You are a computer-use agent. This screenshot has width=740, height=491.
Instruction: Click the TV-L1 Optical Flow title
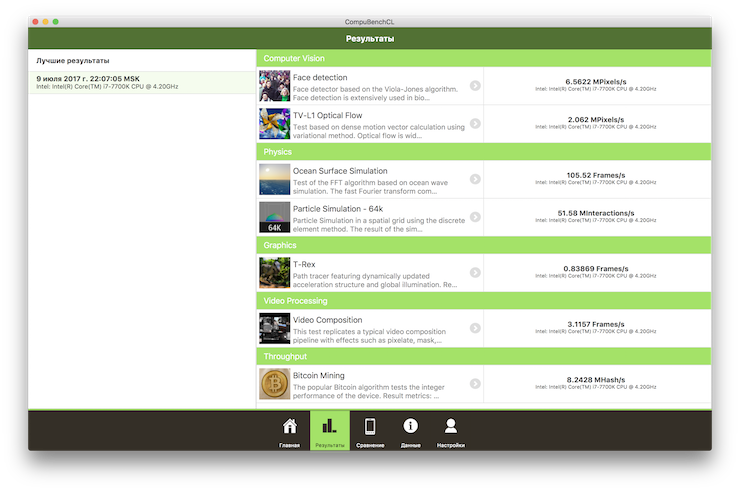pyautogui.click(x=328, y=115)
